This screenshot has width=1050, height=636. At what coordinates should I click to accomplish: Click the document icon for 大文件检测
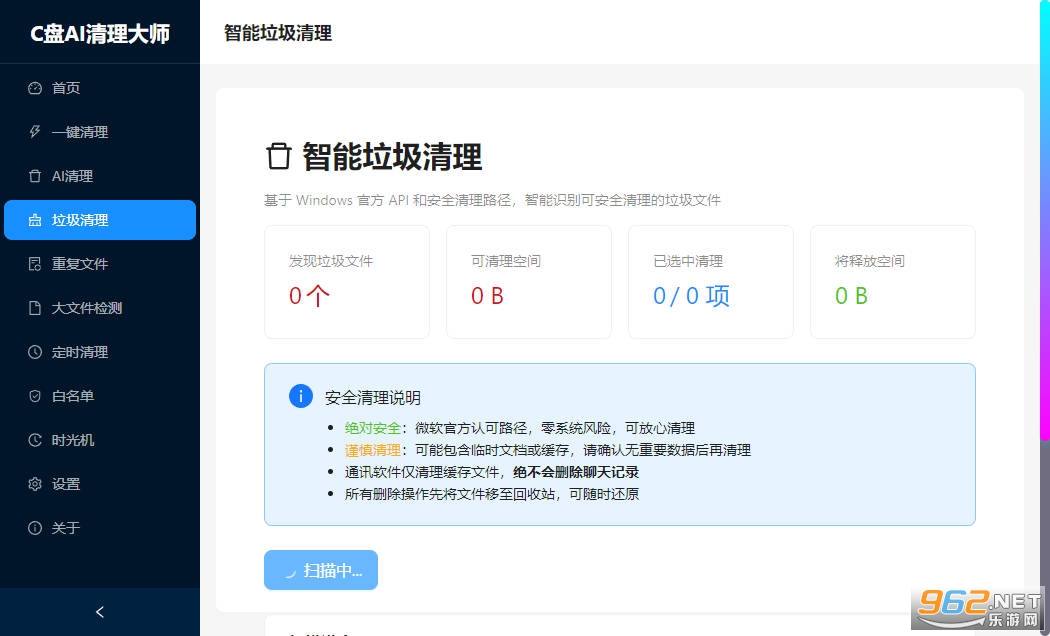(35, 308)
